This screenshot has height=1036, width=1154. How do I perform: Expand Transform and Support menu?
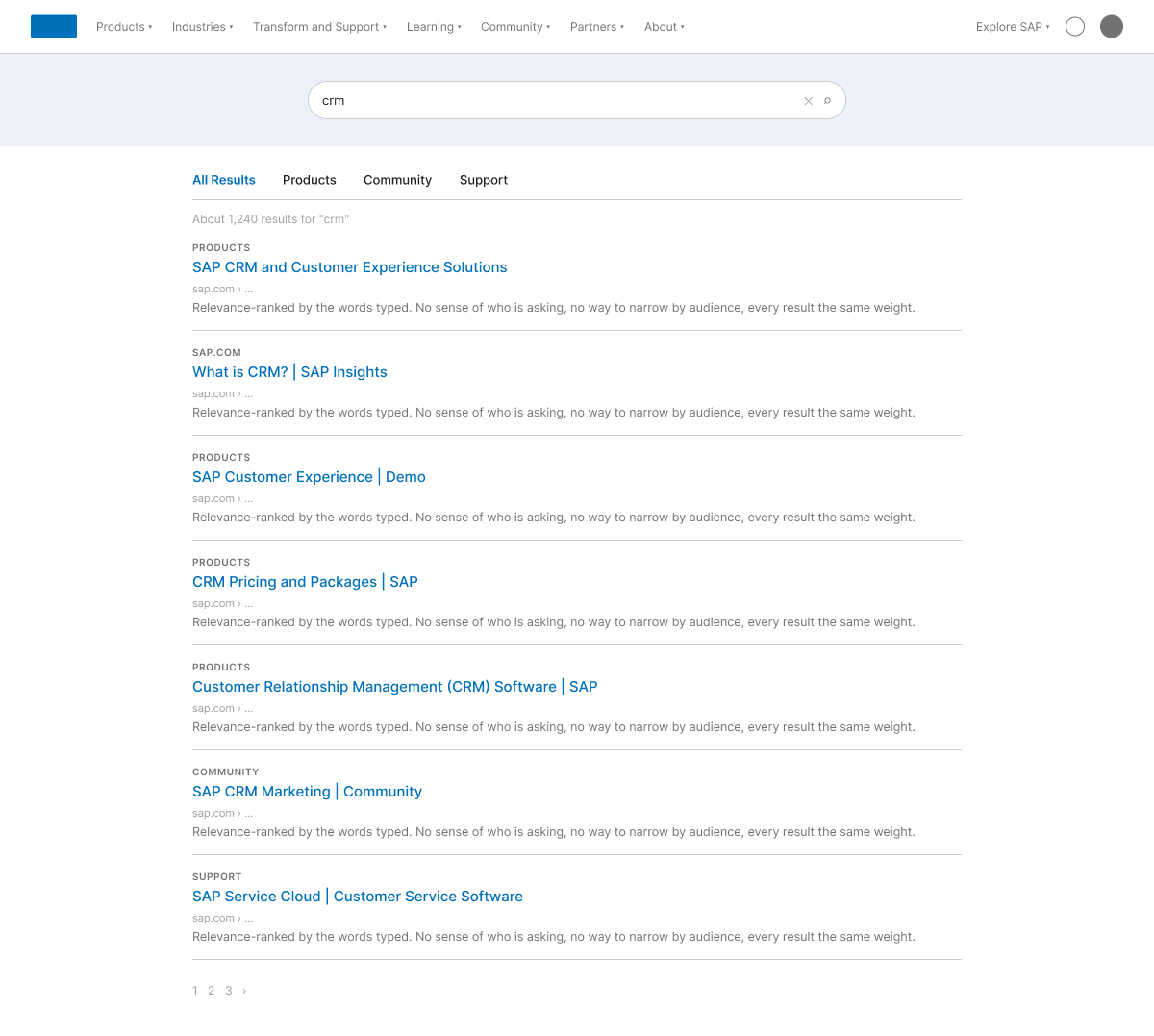tap(320, 27)
